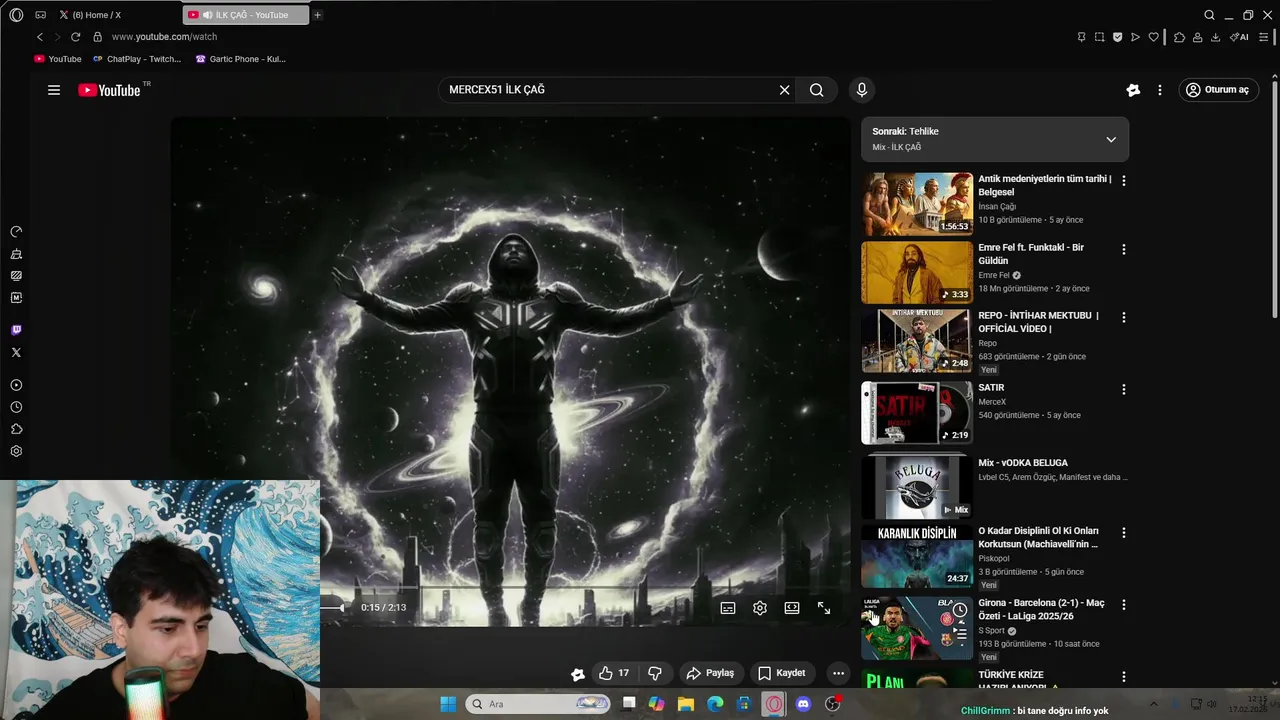Play Emre Fel ft. Funktakl - Bir Güldün
1280x720 pixels.
[917, 272]
